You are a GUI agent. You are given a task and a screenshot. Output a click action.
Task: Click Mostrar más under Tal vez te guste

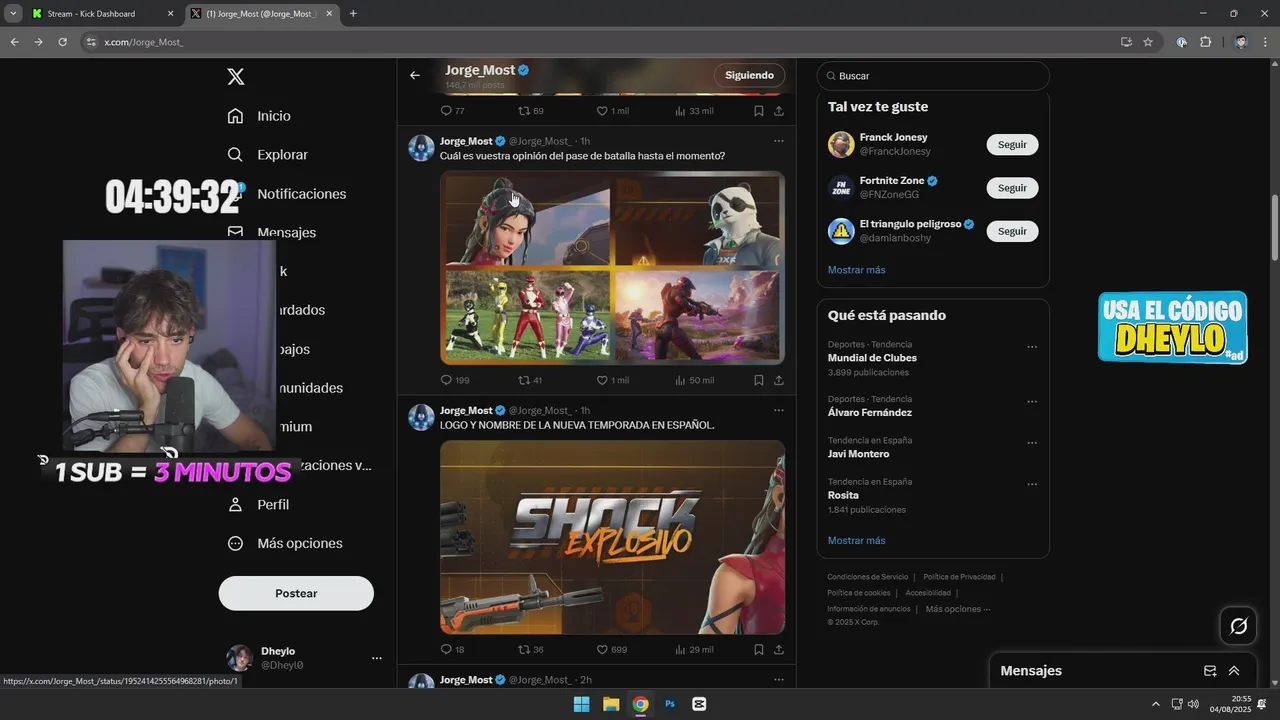856,270
